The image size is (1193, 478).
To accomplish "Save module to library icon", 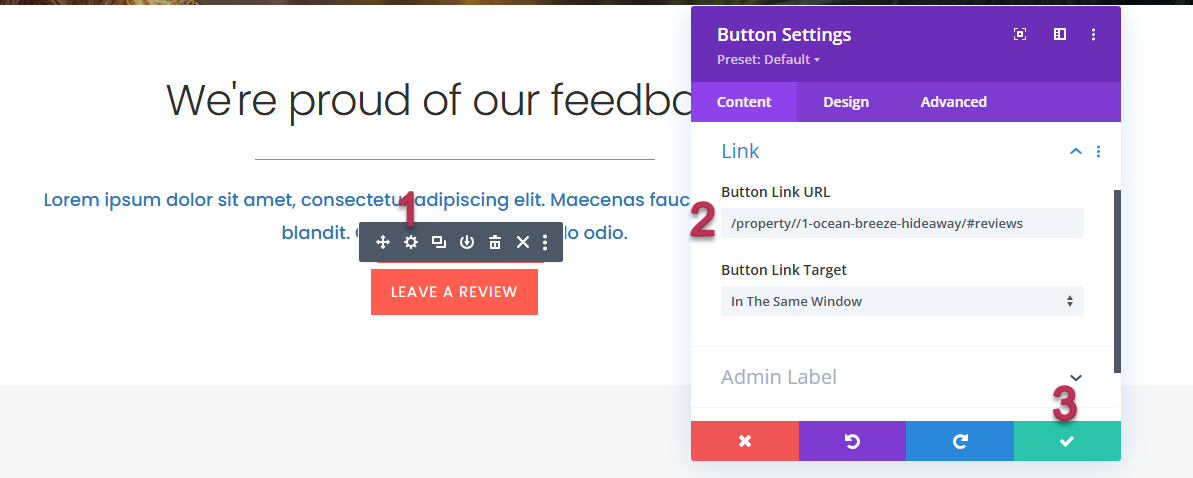I will pos(466,242).
